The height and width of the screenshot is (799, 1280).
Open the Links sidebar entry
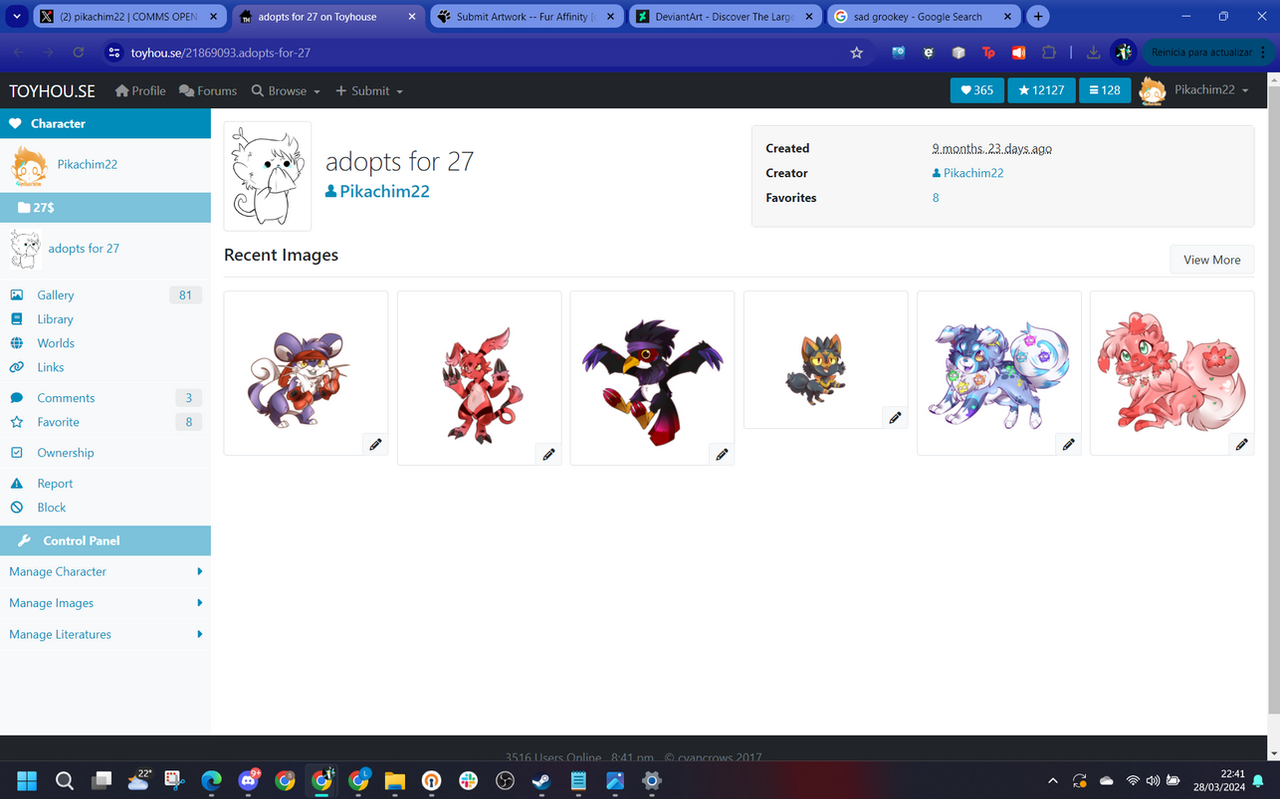click(50, 367)
